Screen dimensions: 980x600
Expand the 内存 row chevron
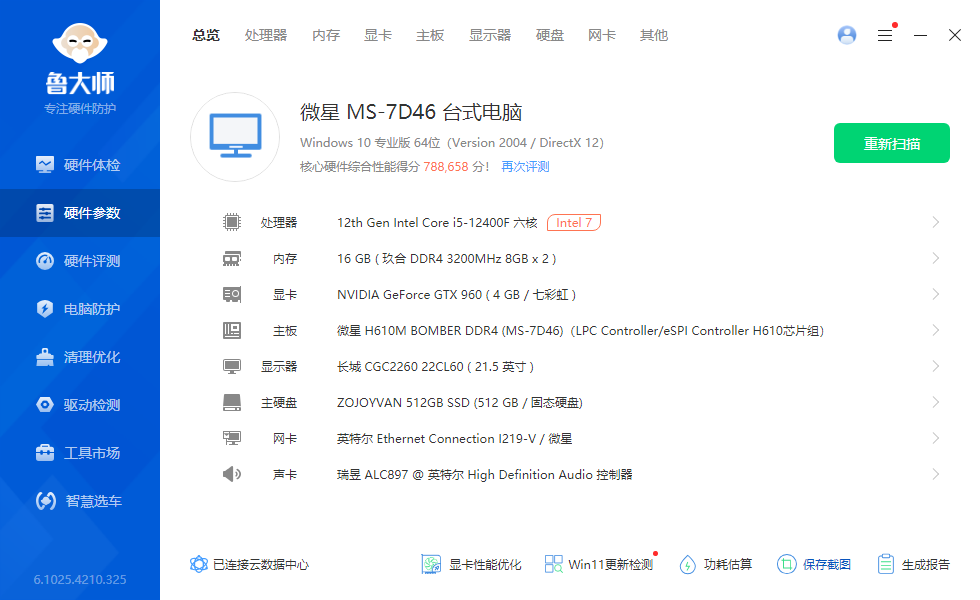(936, 258)
